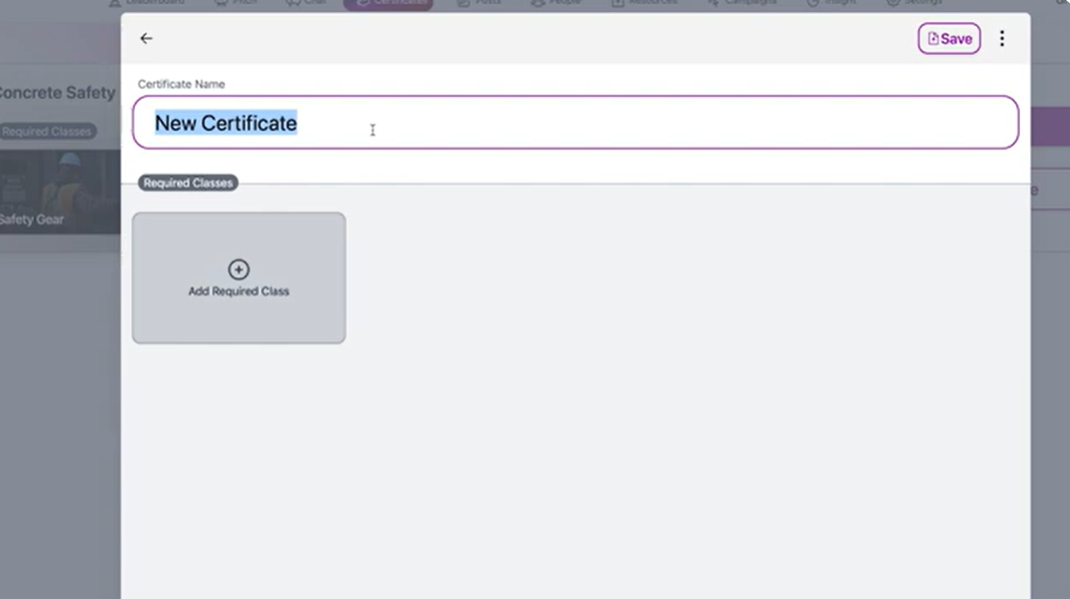1070x599 pixels.
Task: Open the Settings tab
Action: pos(913,3)
